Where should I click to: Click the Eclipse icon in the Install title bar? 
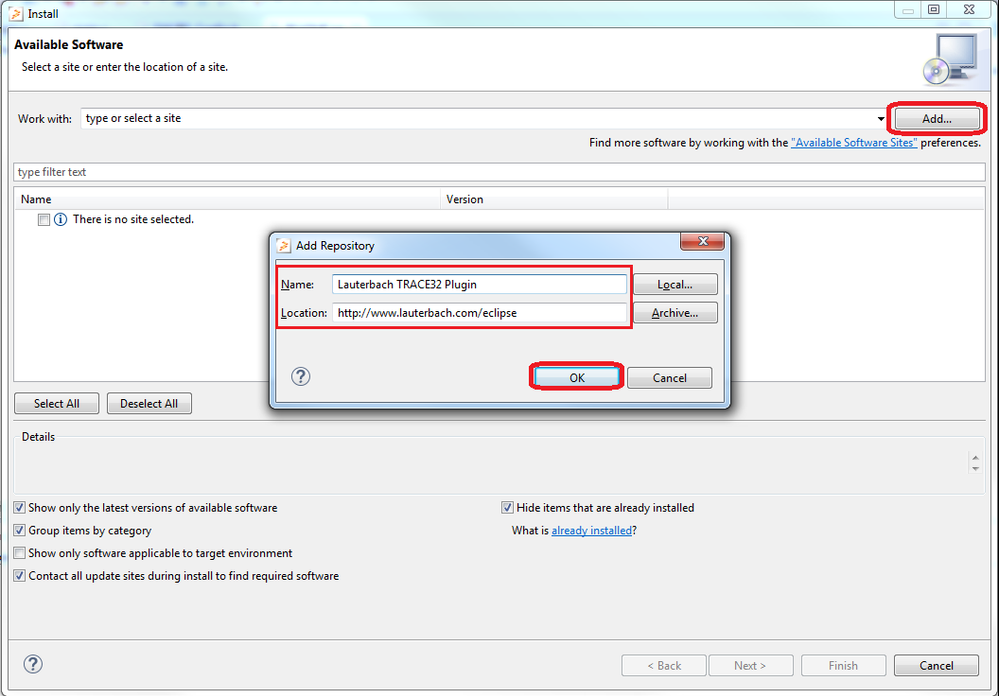point(17,13)
